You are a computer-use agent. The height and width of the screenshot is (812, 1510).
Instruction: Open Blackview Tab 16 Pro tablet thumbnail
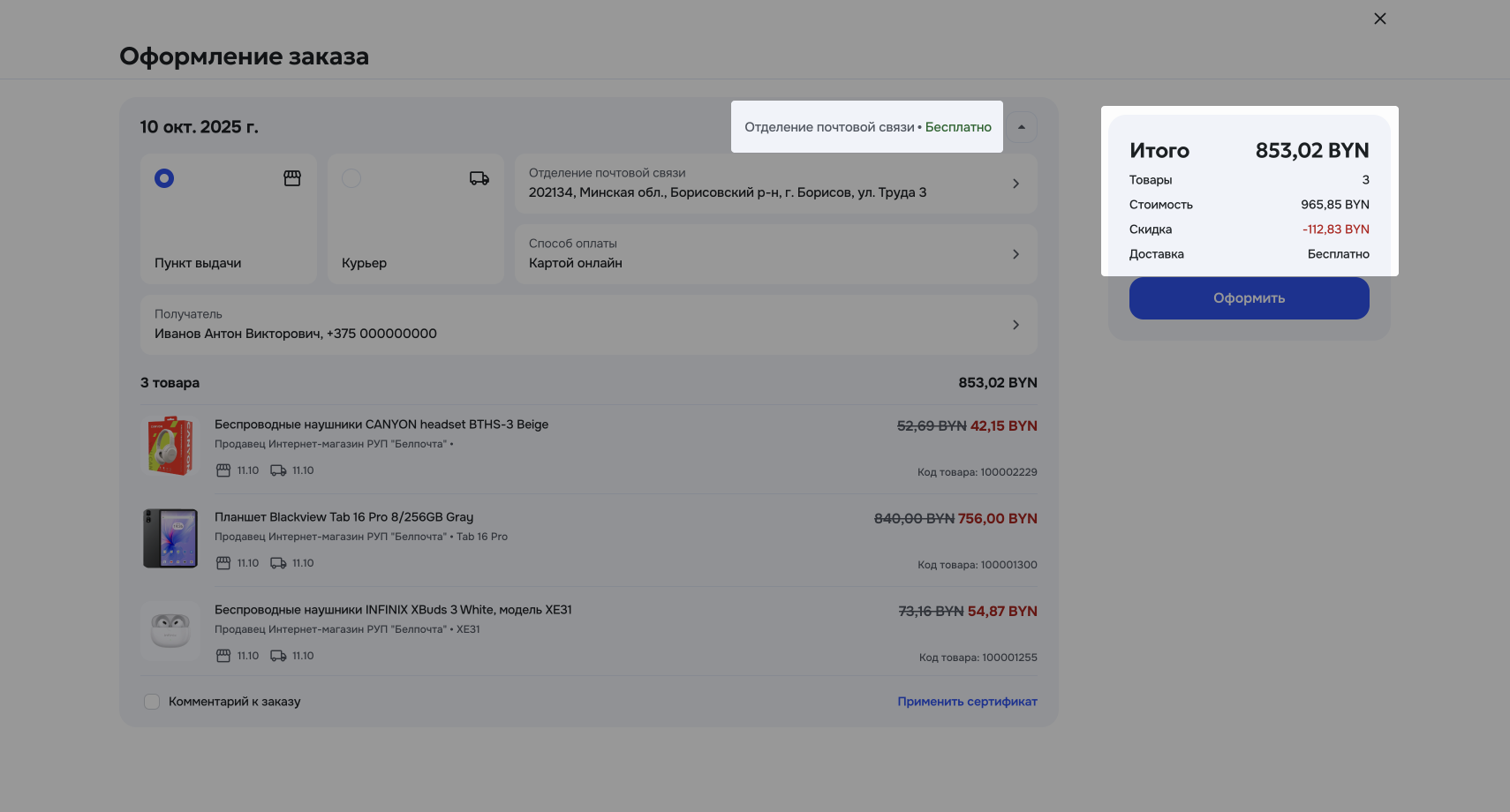point(170,538)
